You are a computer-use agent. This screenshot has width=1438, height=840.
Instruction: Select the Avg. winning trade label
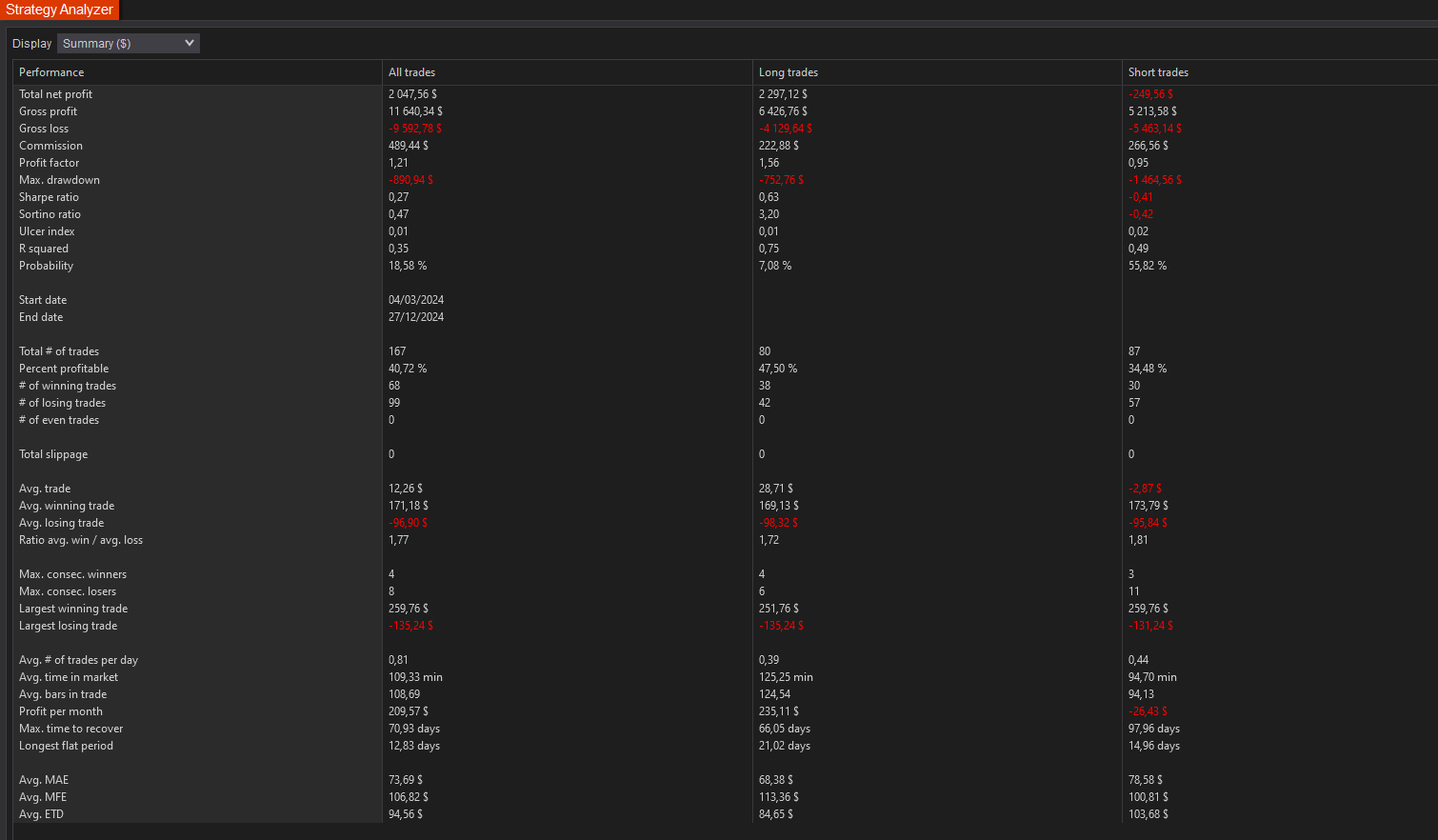(x=67, y=506)
